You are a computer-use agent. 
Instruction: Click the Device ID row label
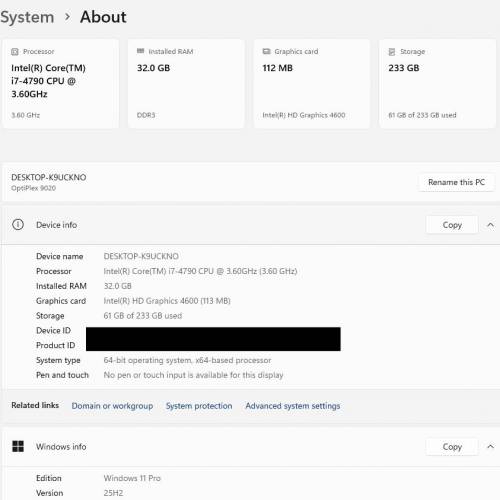[x=53, y=330]
